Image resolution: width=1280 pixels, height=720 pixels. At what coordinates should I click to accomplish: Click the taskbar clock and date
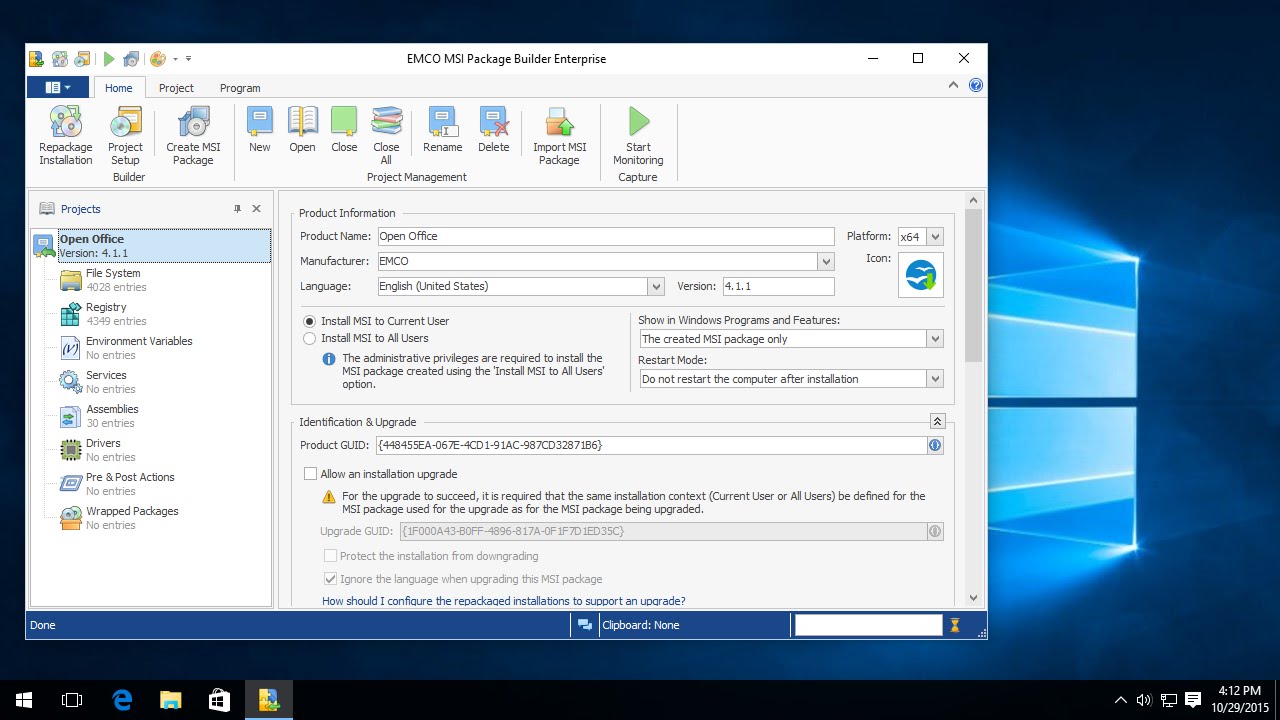coord(1240,699)
